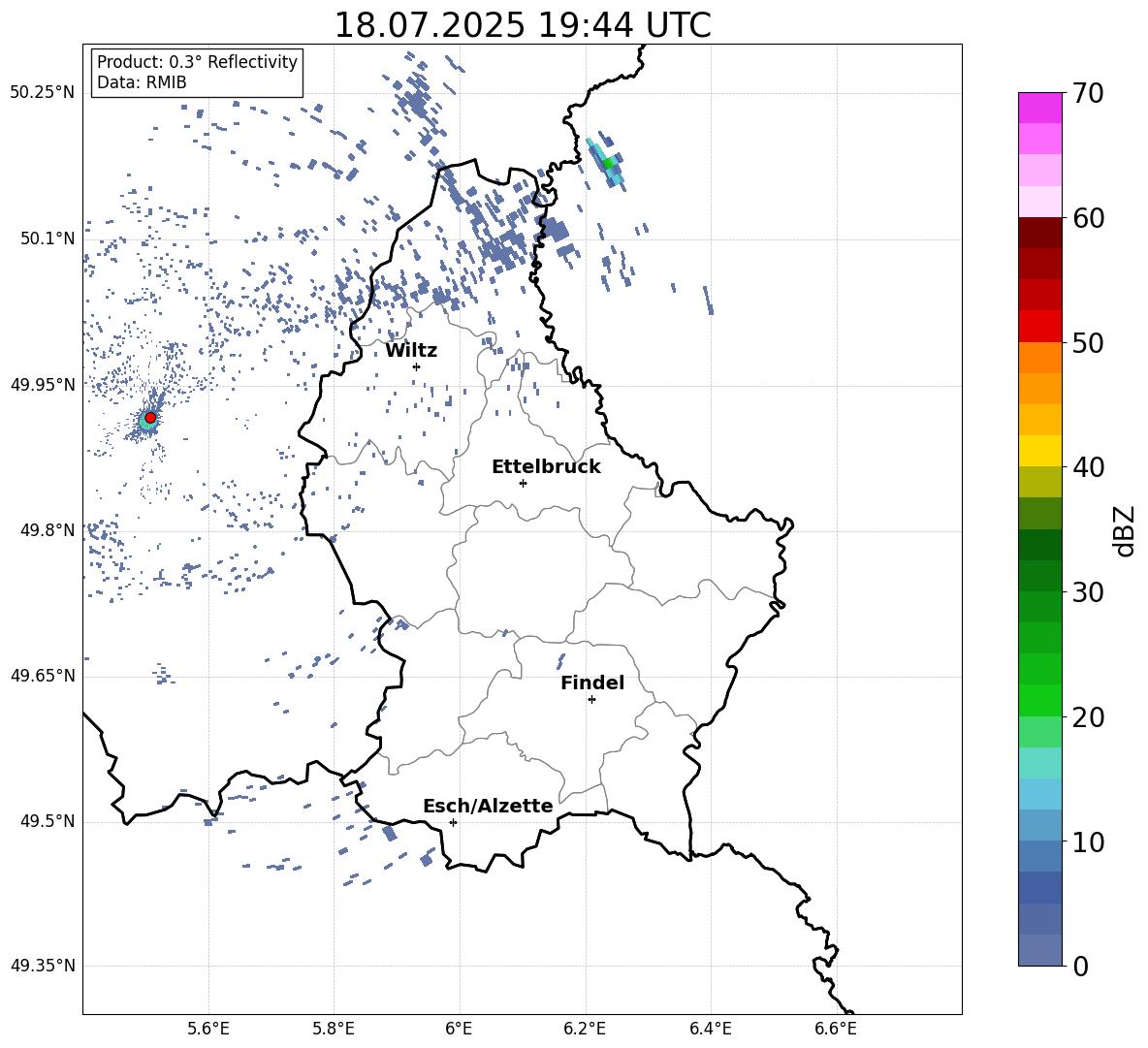Click the 49.65°N latitude tick label
Viewport: 1148px width, 1048px height.
pos(43,675)
